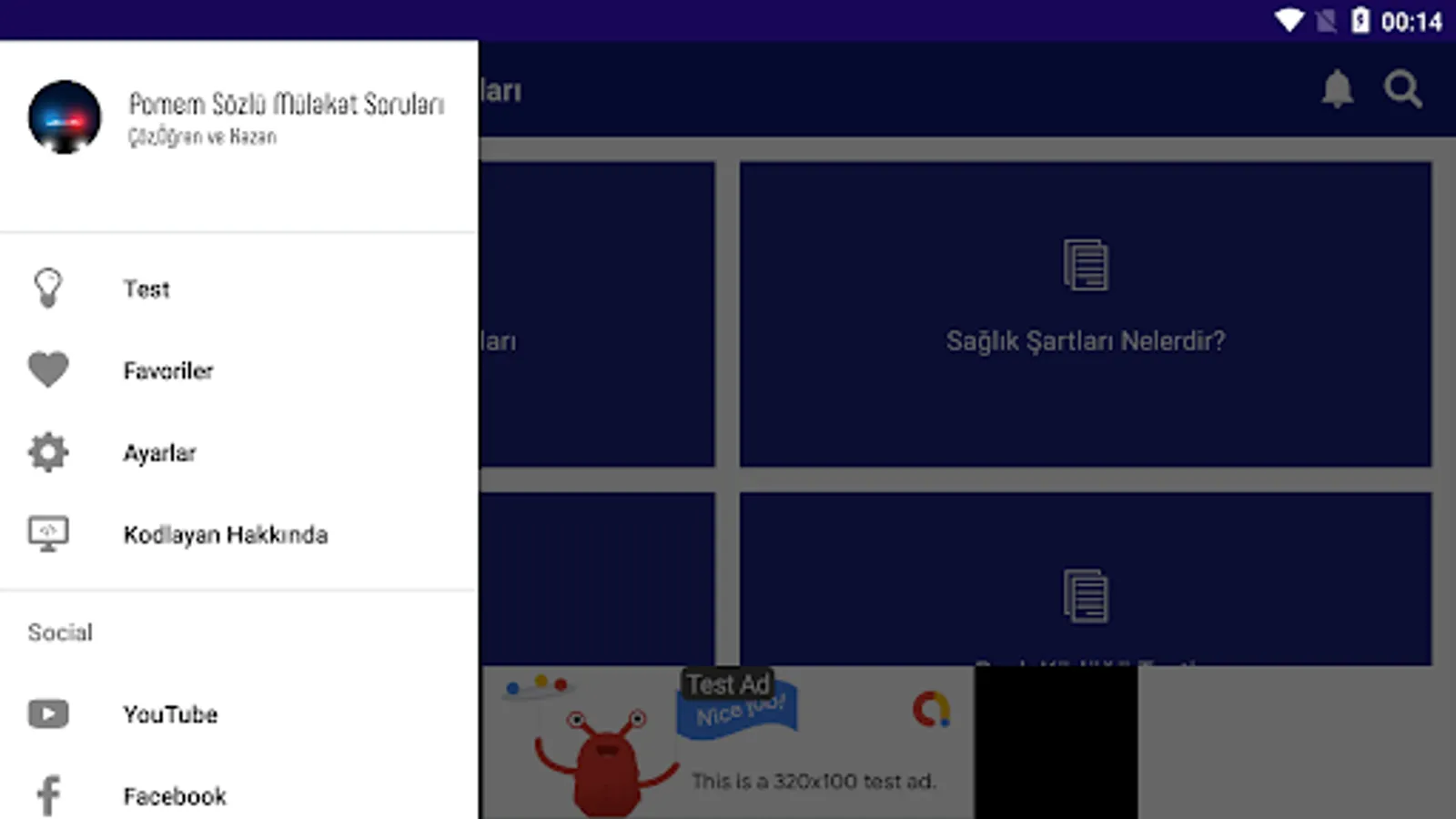Viewport: 1456px width, 819px height.
Task: Open Kodlayan Hakkında entry
Action: click(238, 534)
